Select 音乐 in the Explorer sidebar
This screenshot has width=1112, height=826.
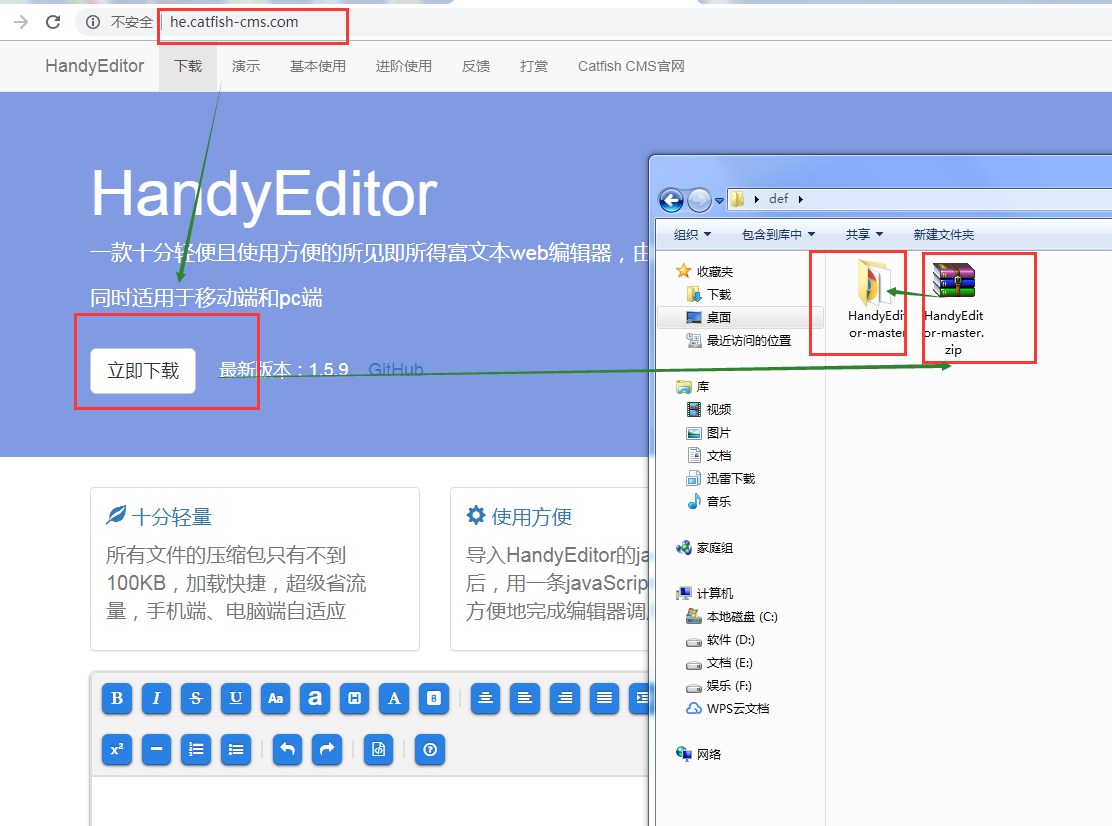tap(709, 501)
